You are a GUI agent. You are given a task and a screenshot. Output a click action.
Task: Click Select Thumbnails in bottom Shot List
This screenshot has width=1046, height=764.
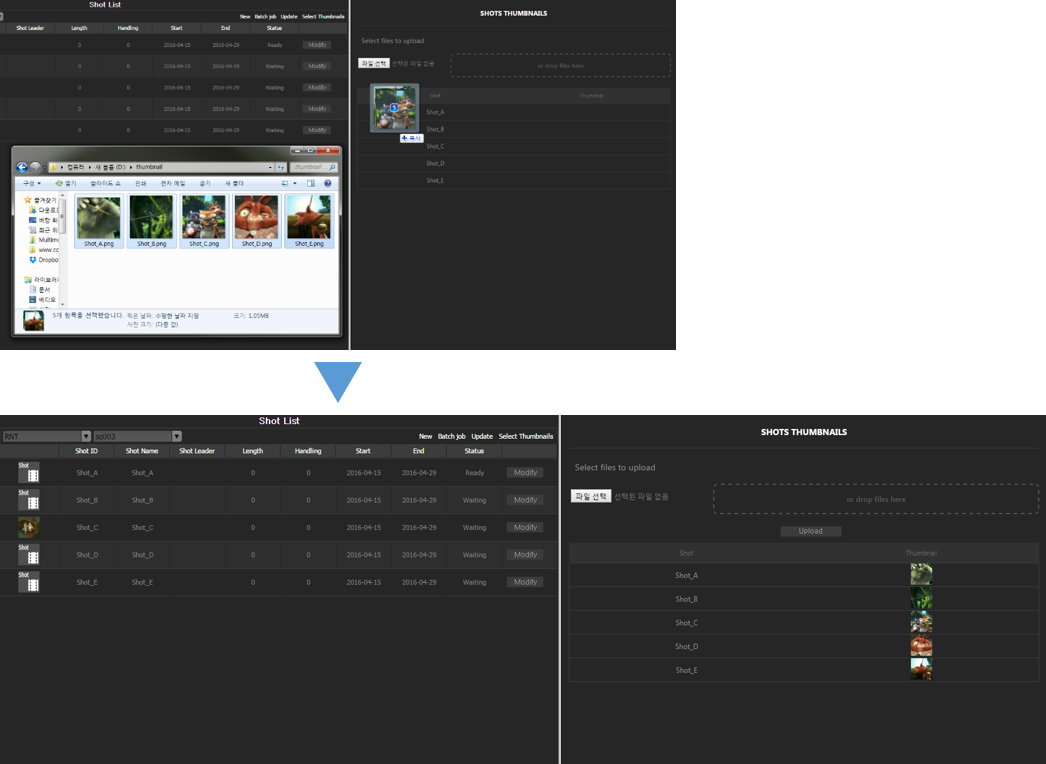(526, 437)
